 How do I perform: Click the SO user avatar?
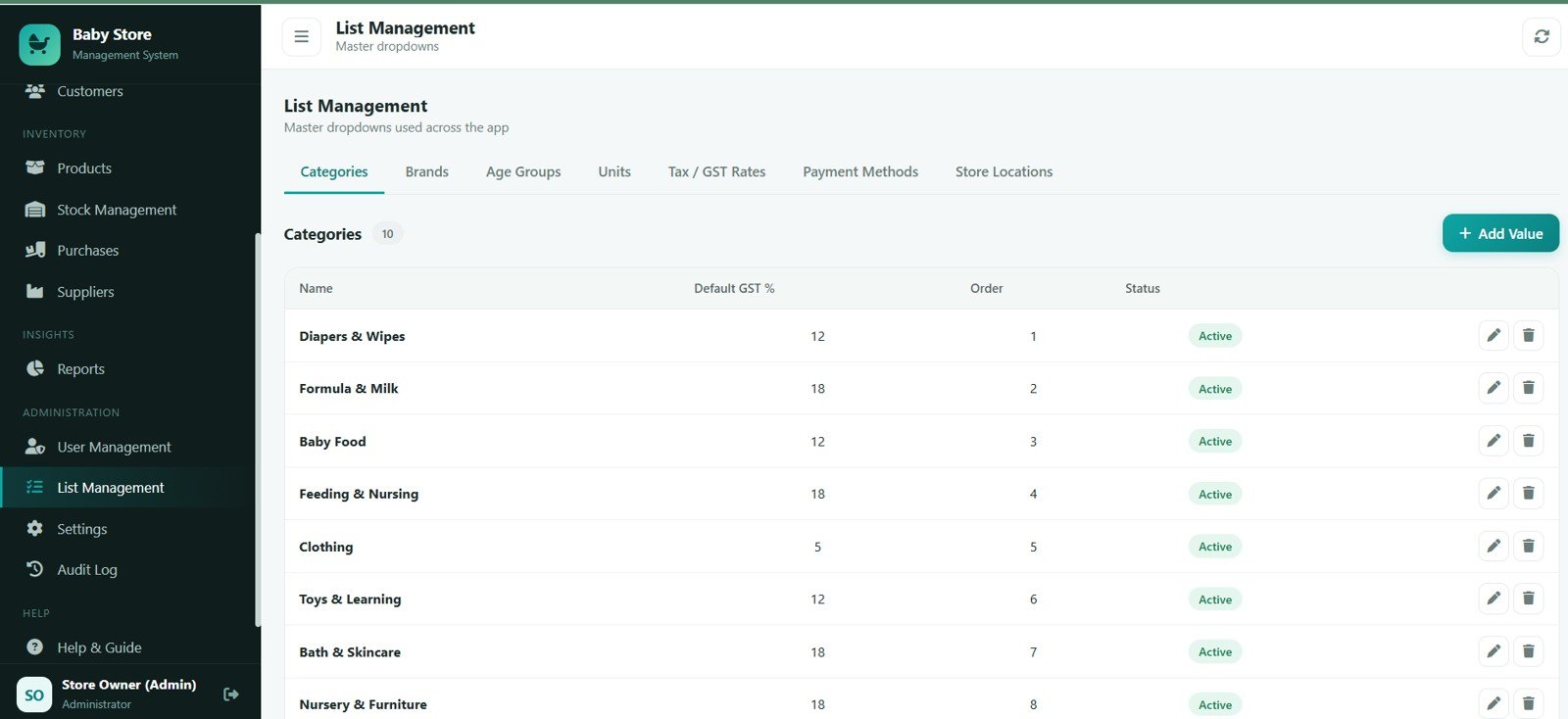coord(34,695)
